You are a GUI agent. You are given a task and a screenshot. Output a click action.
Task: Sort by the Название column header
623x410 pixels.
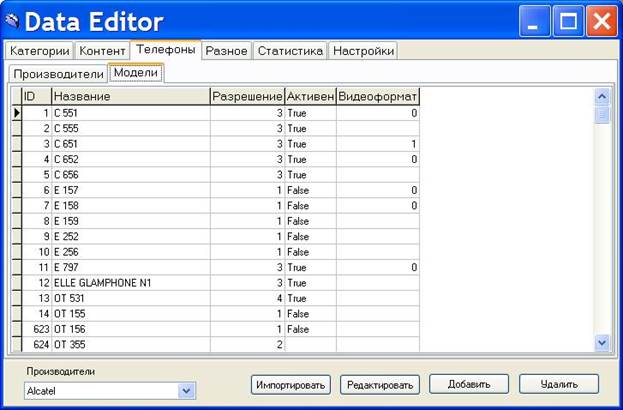pos(131,97)
